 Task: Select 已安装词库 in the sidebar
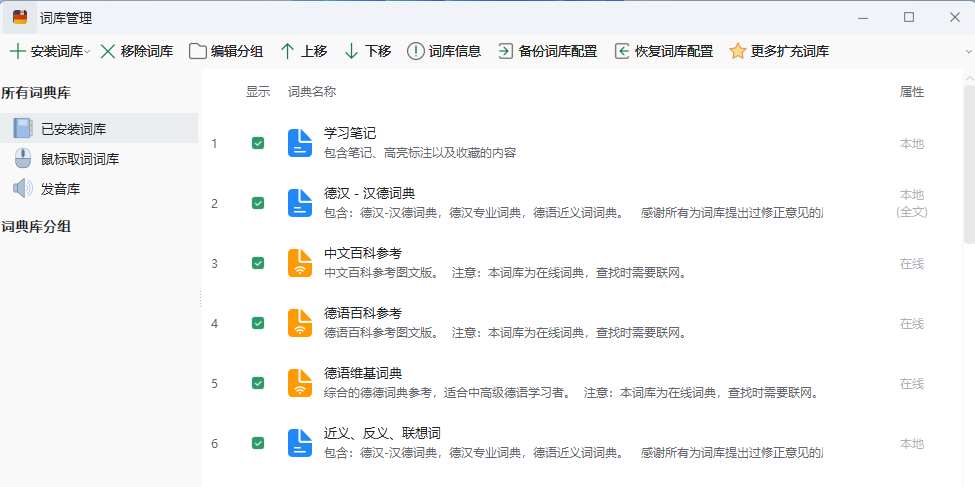tap(99, 129)
